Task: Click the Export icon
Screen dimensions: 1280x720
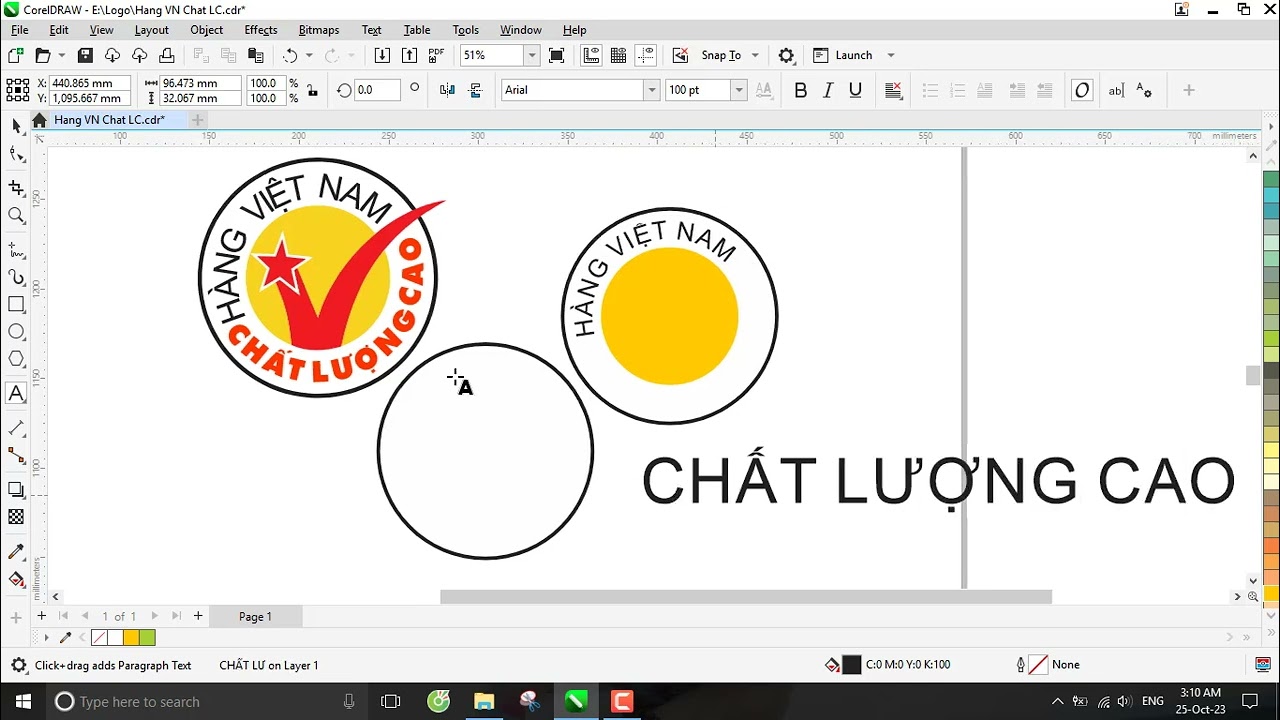Action: pyautogui.click(x=410, y=55)
